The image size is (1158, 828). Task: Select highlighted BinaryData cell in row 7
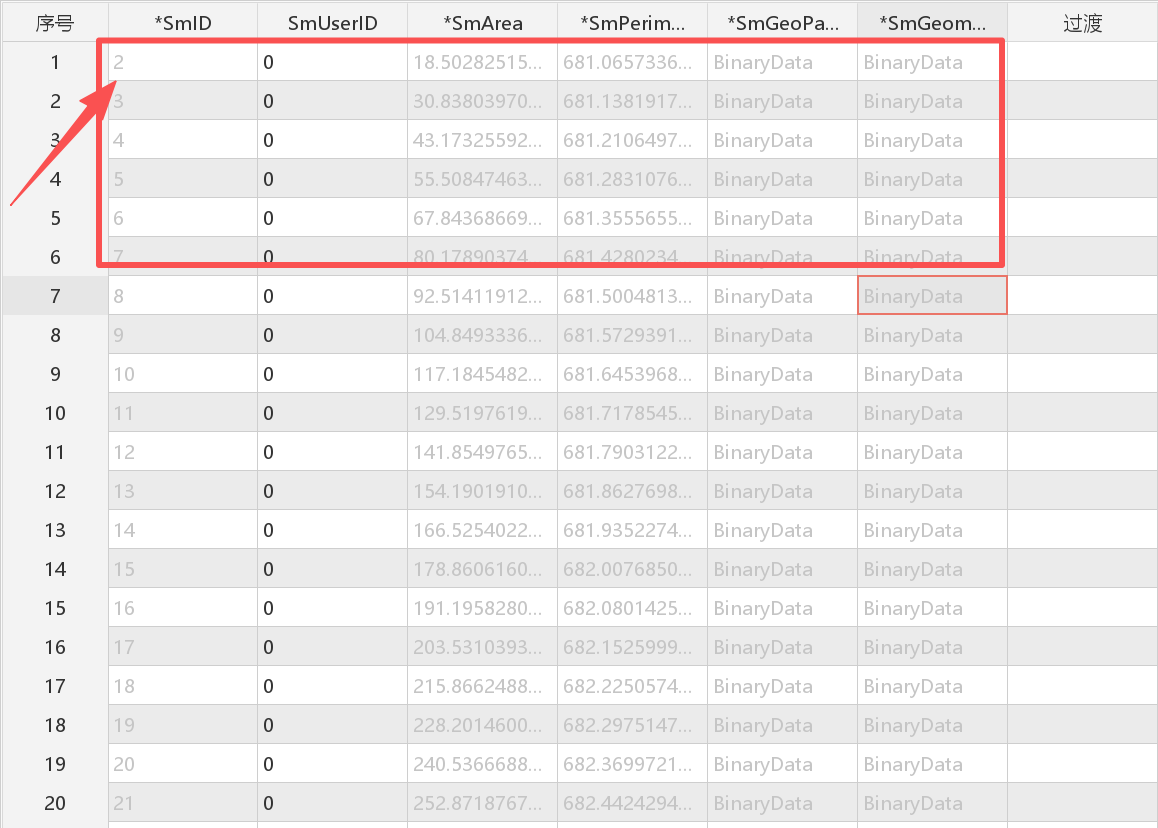tap(932, 296)
